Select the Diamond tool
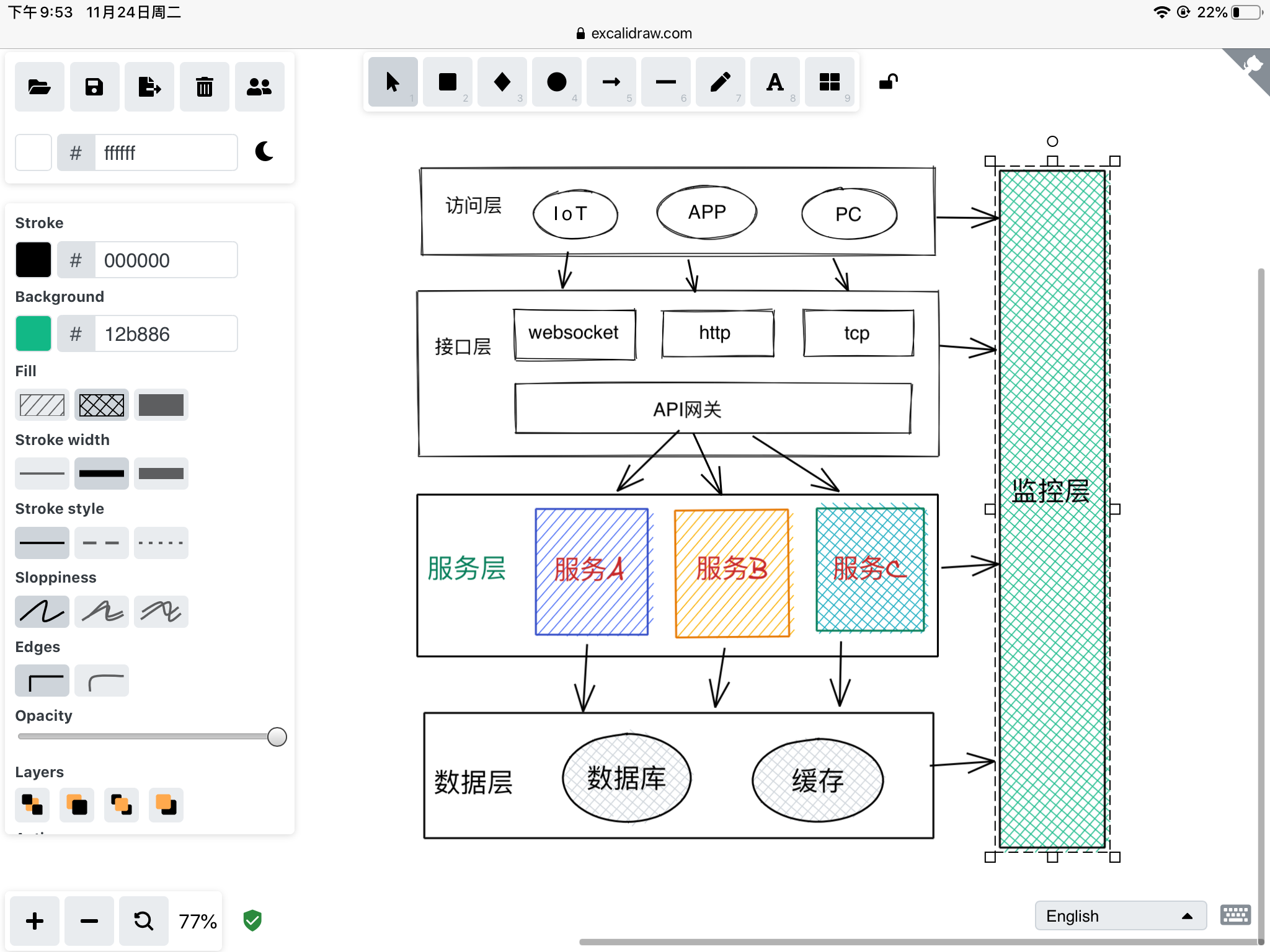Image resolution: width=1270 pixels, height=952 pixels. (502, 82)
